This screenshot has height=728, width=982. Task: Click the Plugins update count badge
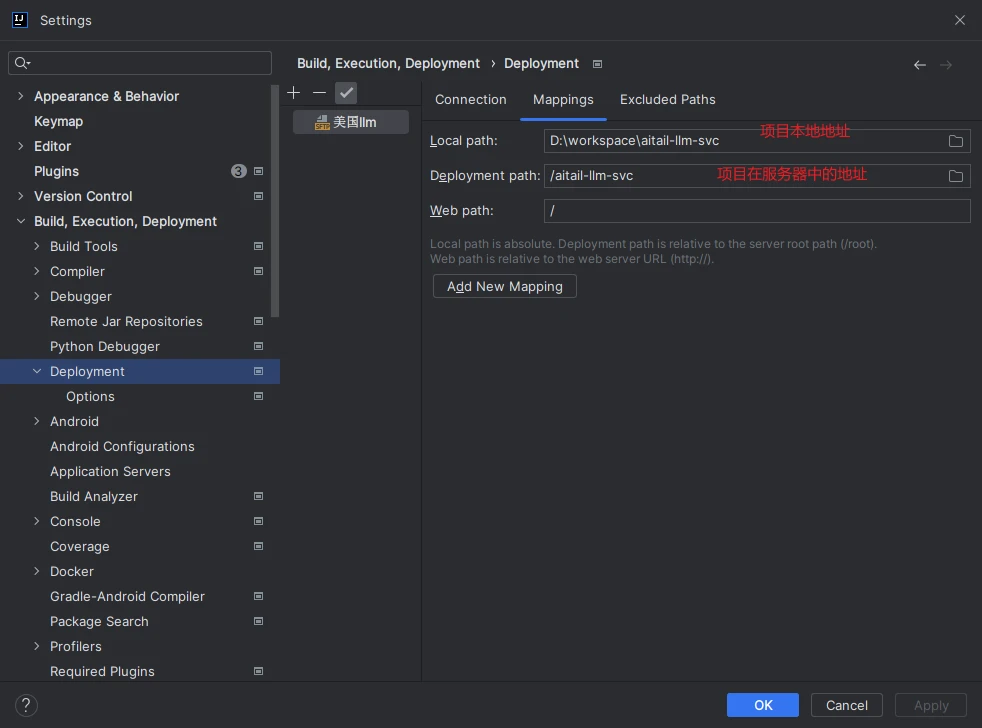pyautogui.click(x=239, y=171)
